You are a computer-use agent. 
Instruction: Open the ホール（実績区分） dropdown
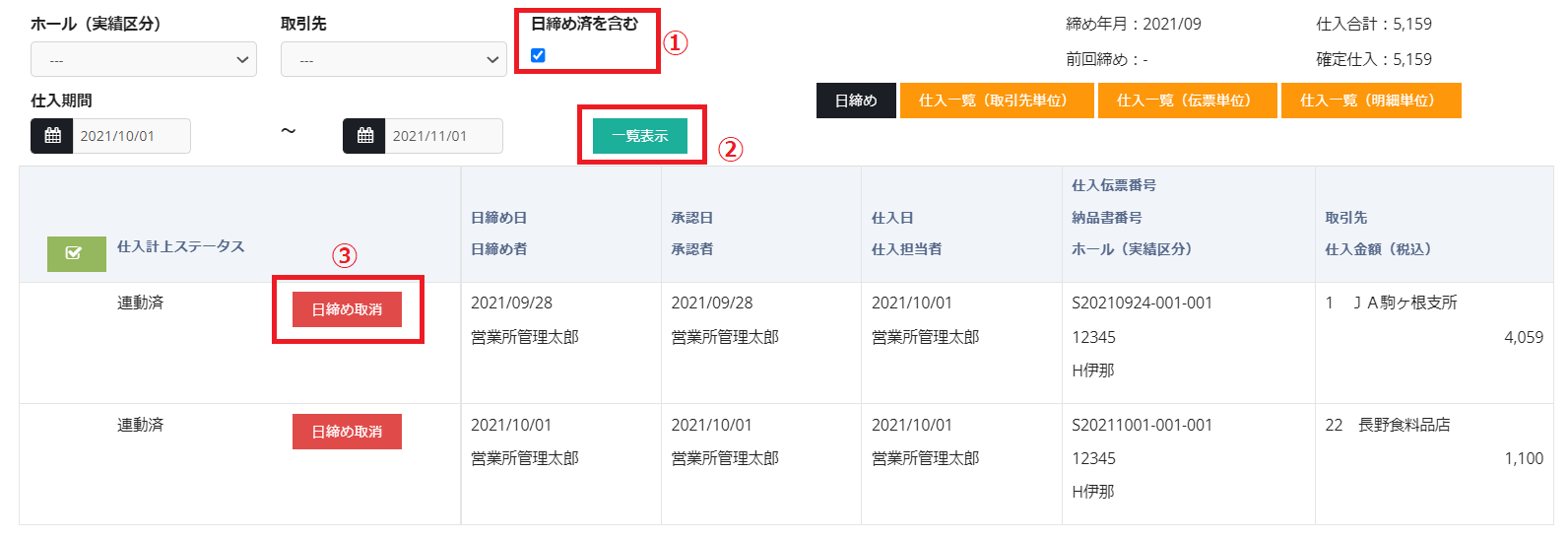144,59
